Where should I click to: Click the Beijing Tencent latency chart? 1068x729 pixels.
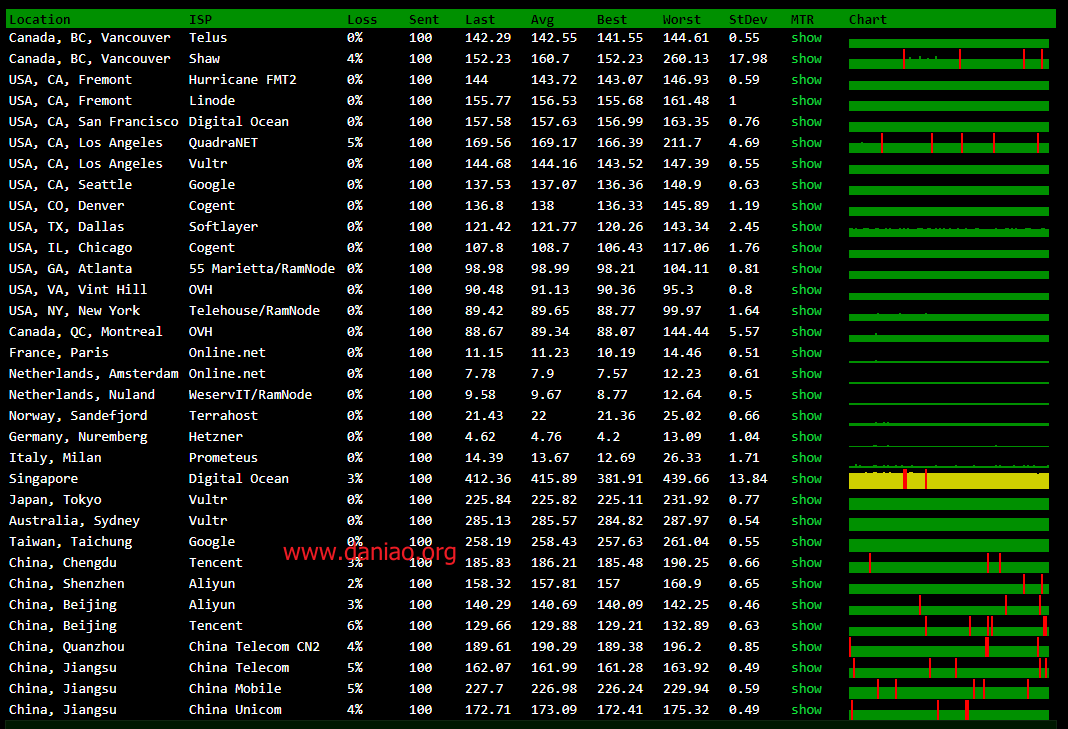click(949, 626)
